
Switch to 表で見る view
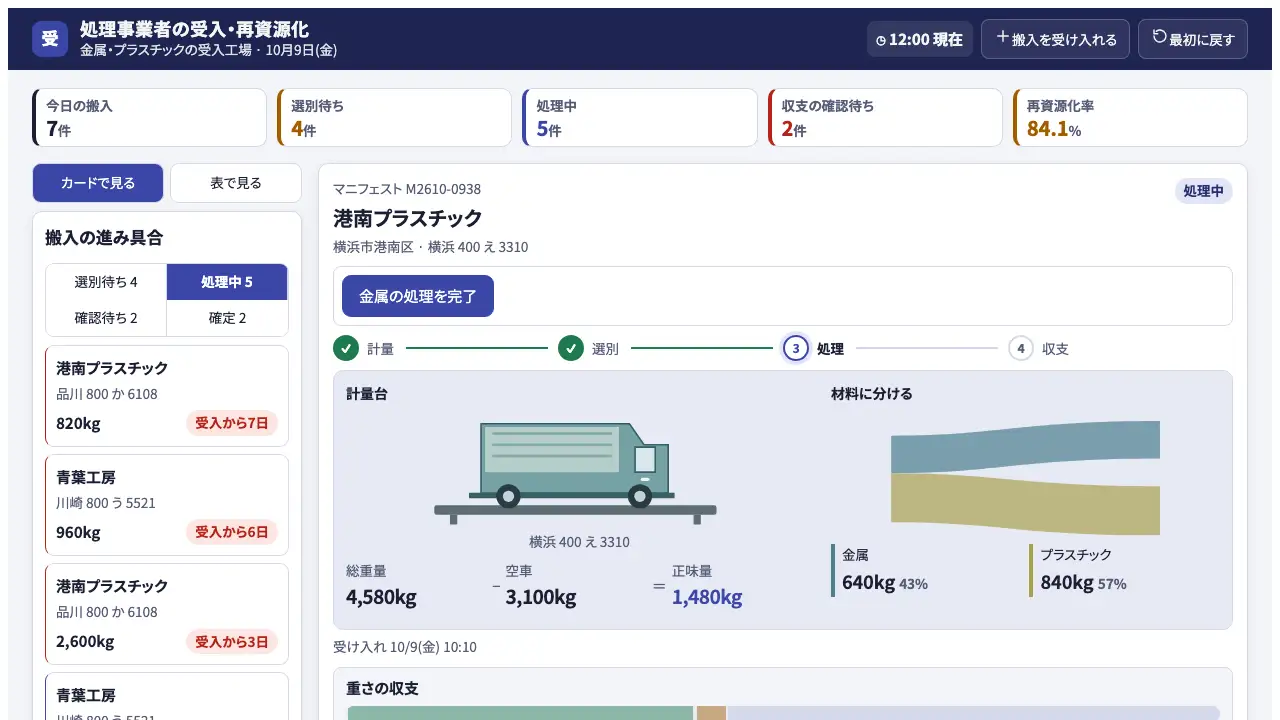click(236, 183)
